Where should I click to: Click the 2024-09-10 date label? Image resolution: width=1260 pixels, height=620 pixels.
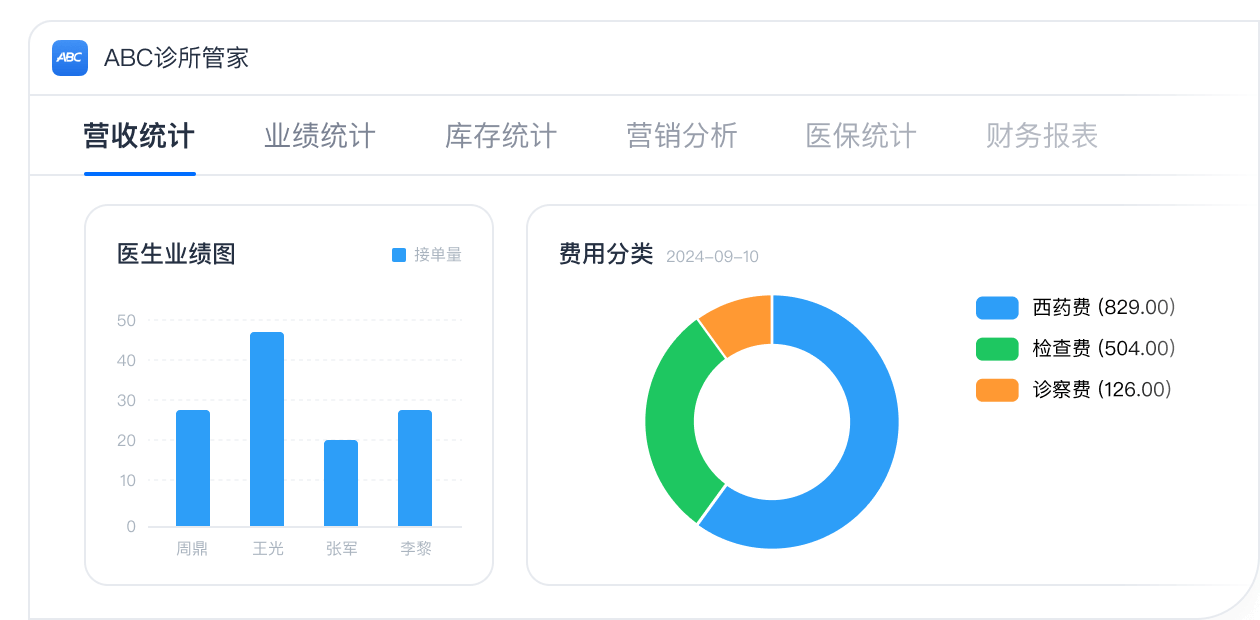click(712, 257)
